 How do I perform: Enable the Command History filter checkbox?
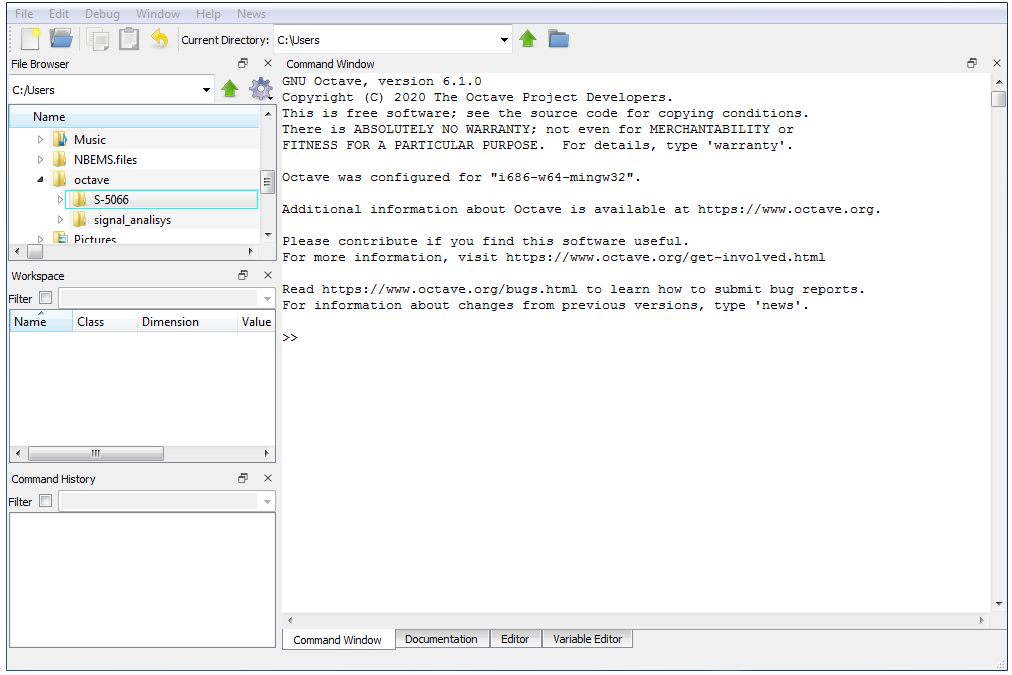coord(46,501)
